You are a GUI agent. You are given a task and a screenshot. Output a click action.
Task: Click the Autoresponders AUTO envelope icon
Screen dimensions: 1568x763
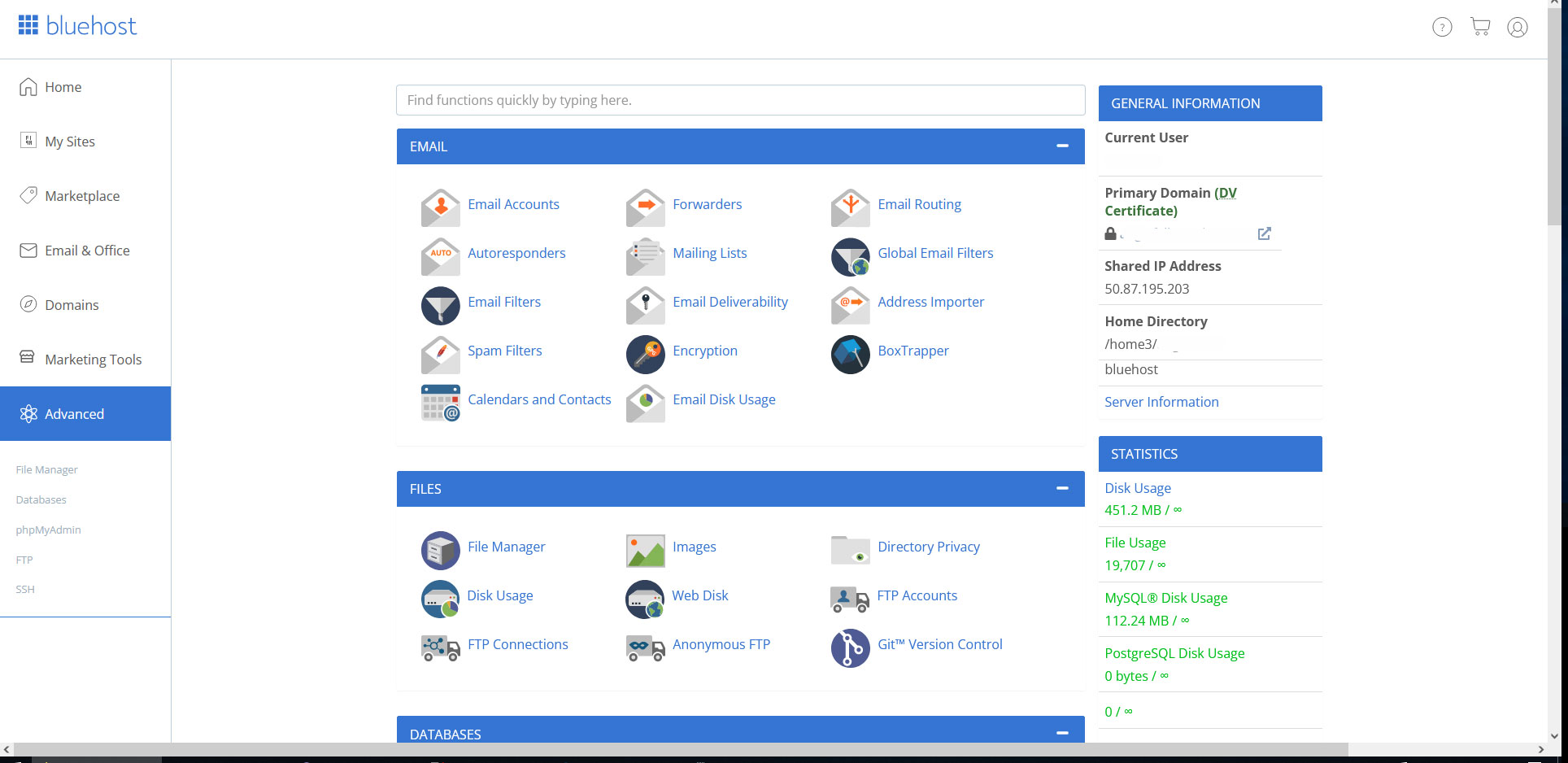tap(441, 256)
